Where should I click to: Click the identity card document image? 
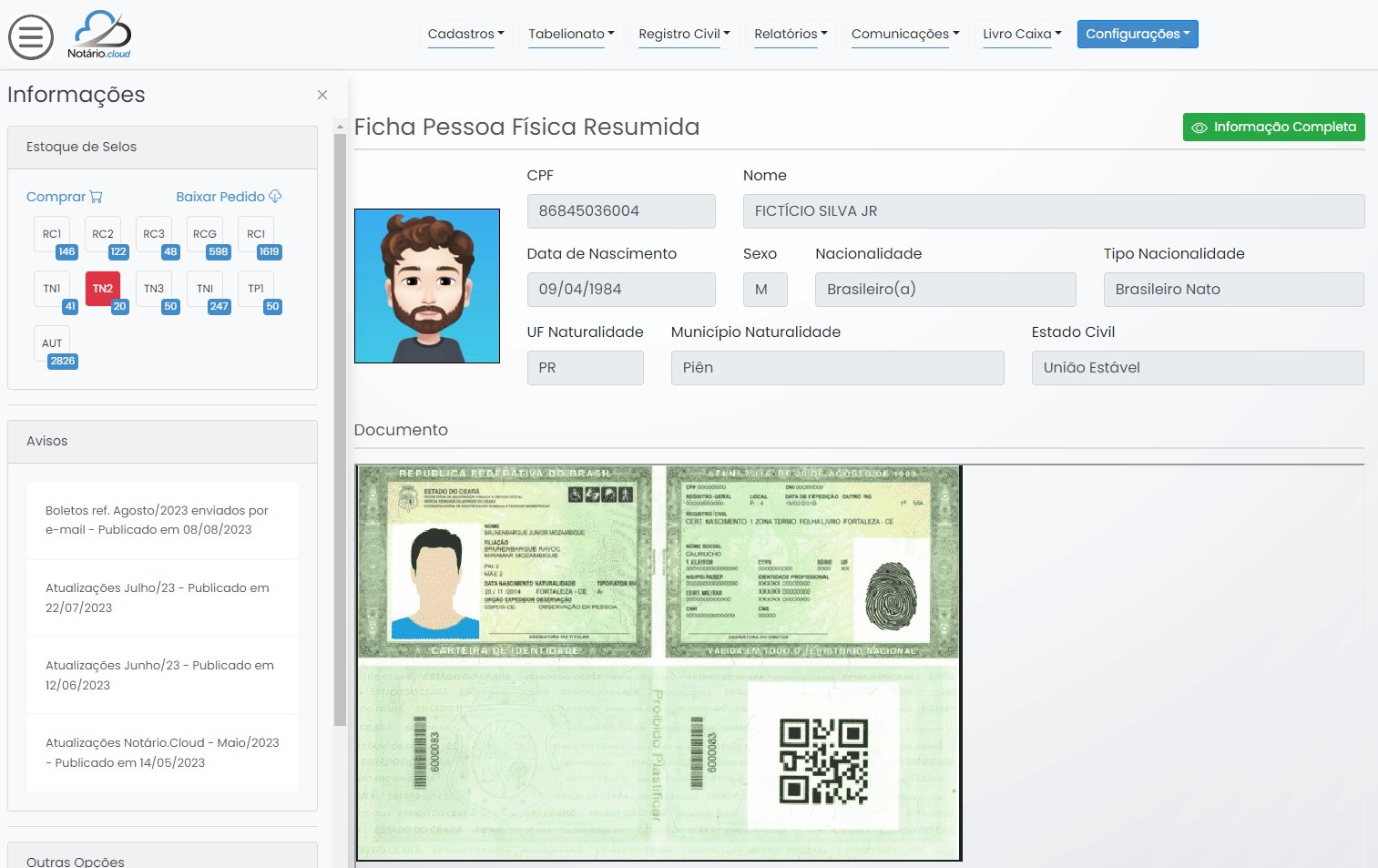pos(658,663)
